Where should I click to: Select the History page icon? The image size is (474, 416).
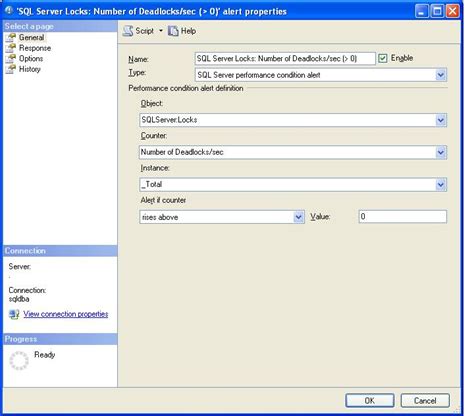(11, 69)
